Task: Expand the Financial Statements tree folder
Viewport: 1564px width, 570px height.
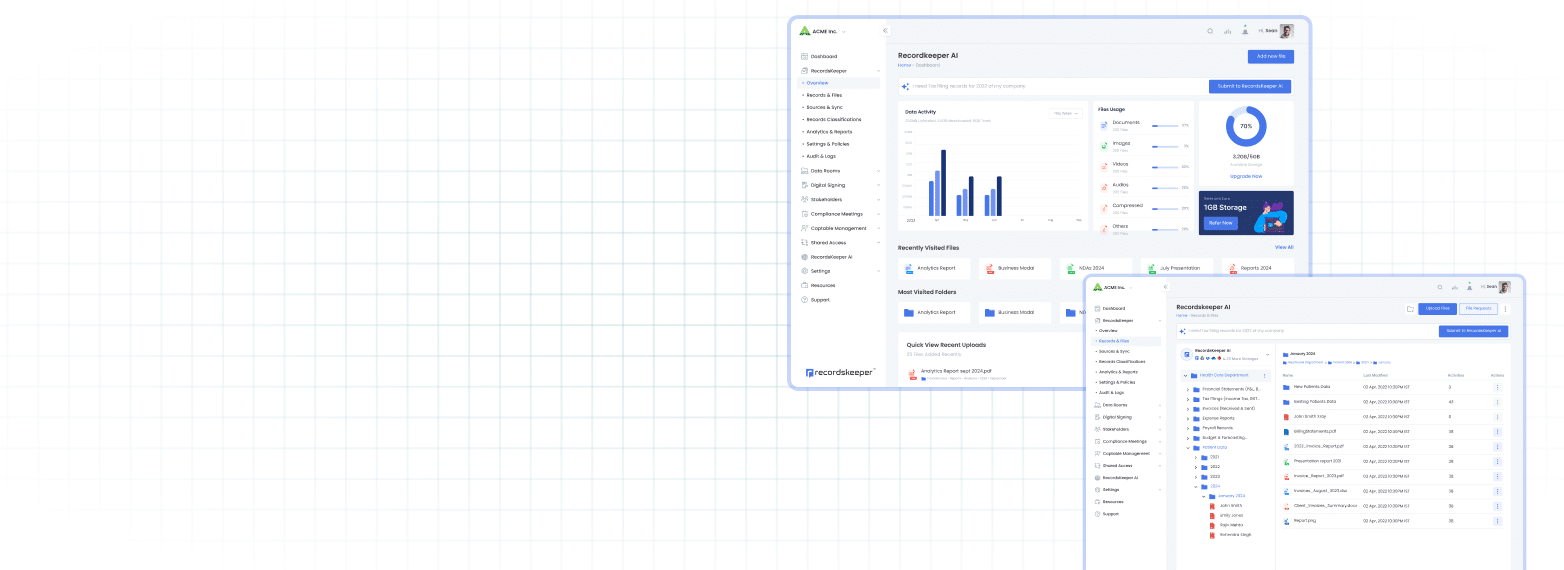Action: [x=1187, y=388]
